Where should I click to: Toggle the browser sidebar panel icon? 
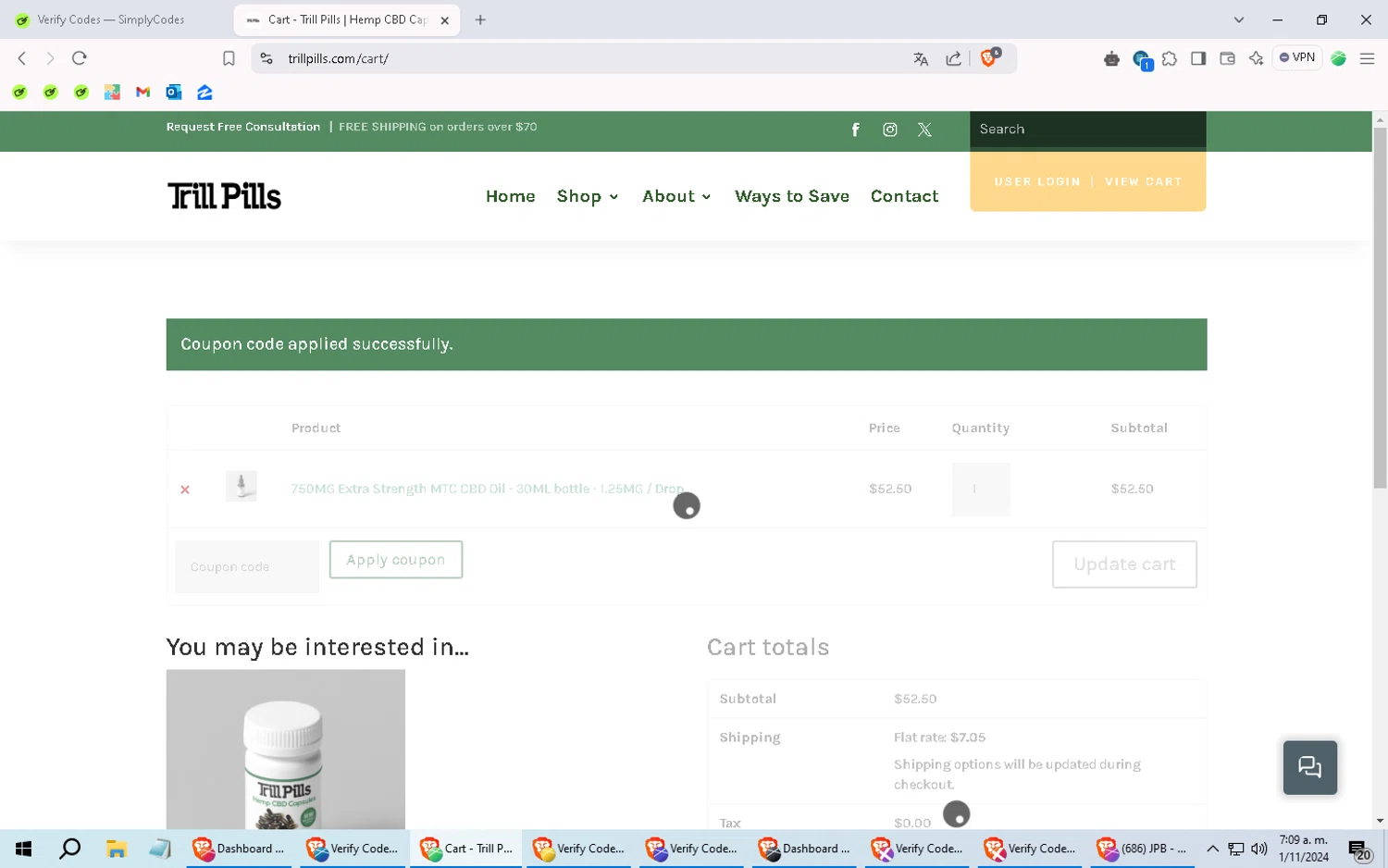click(x=1198, y=58)
